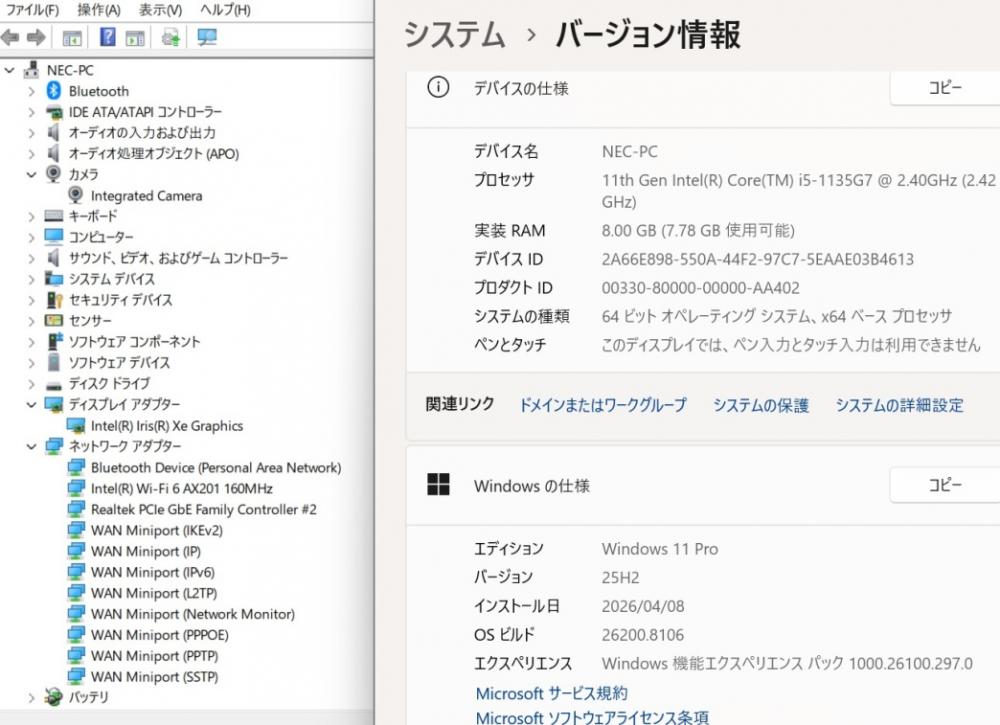Click the センサー category icon
1000x725 pixels.
[54, 320]
